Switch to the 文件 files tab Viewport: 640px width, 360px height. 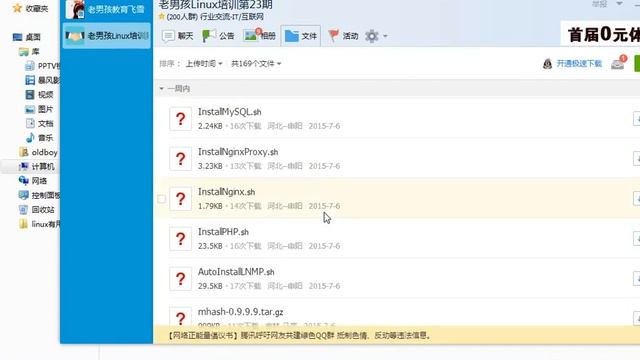[x=301, y=36]
